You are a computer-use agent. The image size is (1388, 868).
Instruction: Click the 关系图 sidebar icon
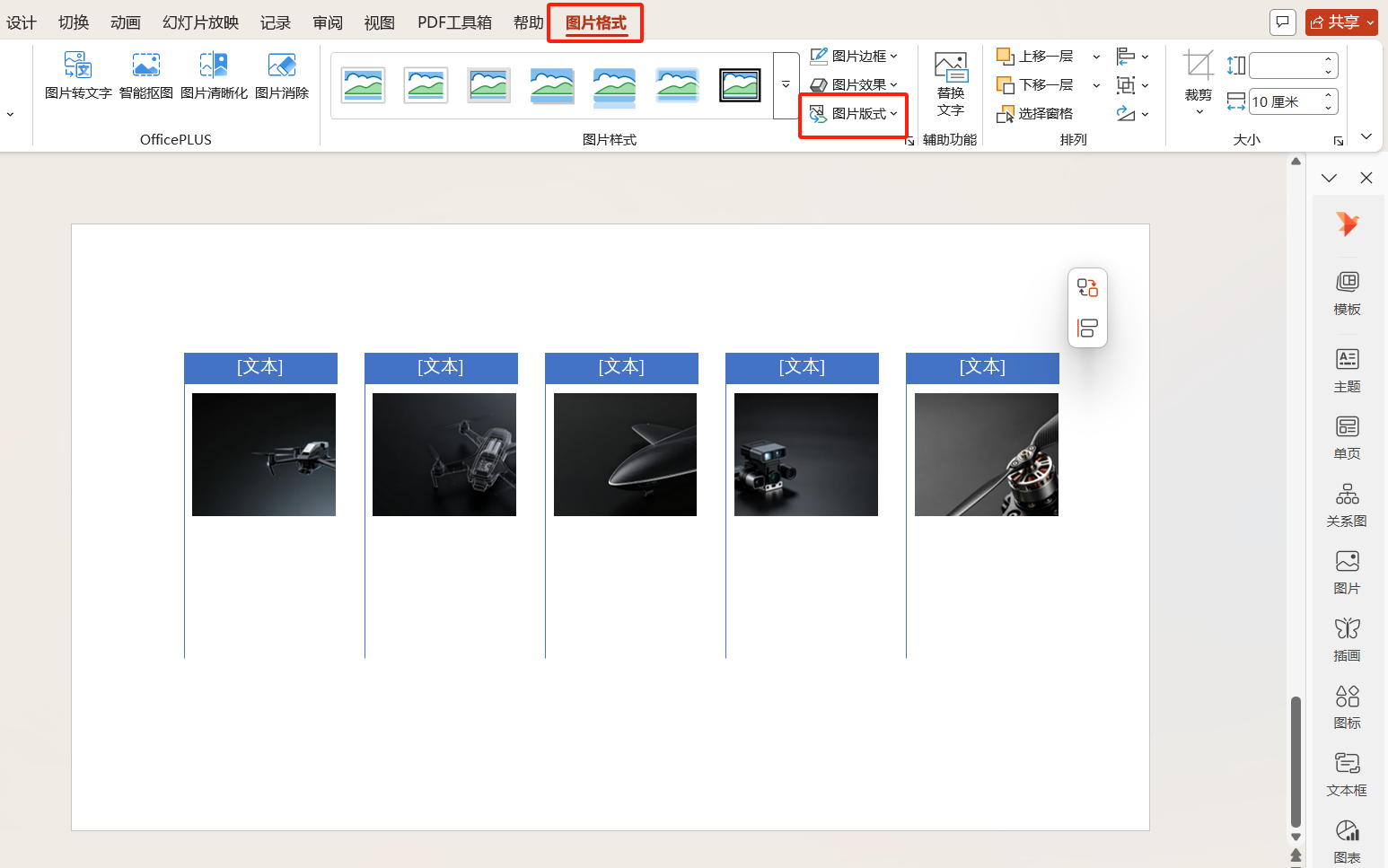(x=1347, y=505)
